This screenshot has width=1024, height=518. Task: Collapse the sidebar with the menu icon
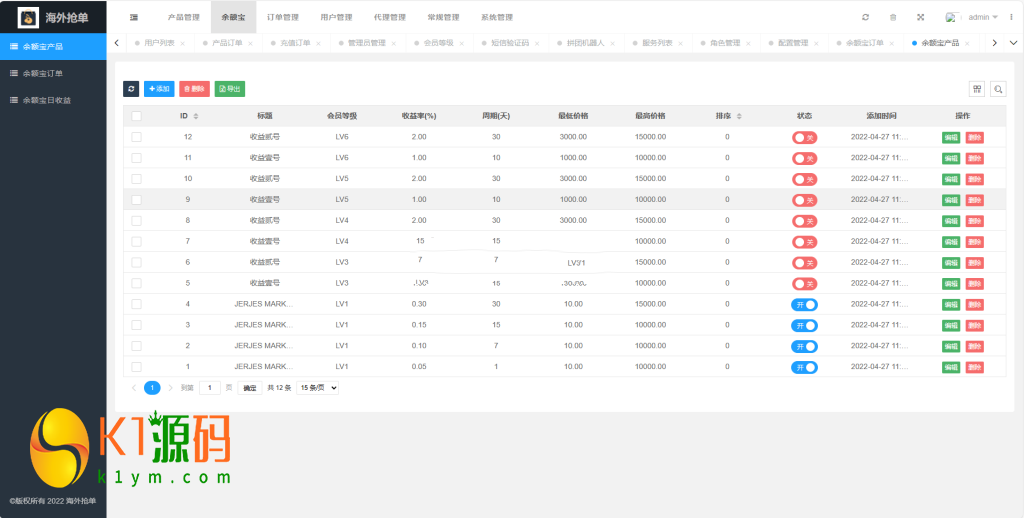pyautogui.click(x=134, y=17)
